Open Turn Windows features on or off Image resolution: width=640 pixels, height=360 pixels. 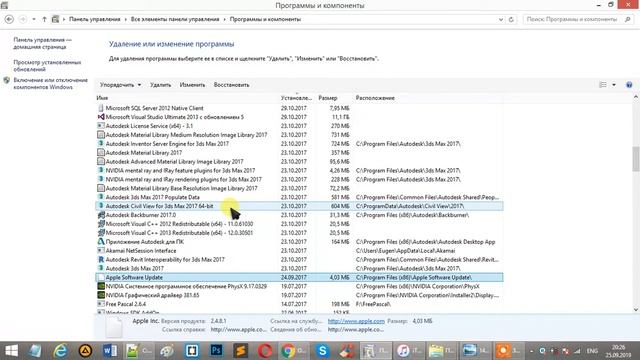pos(51,84)
